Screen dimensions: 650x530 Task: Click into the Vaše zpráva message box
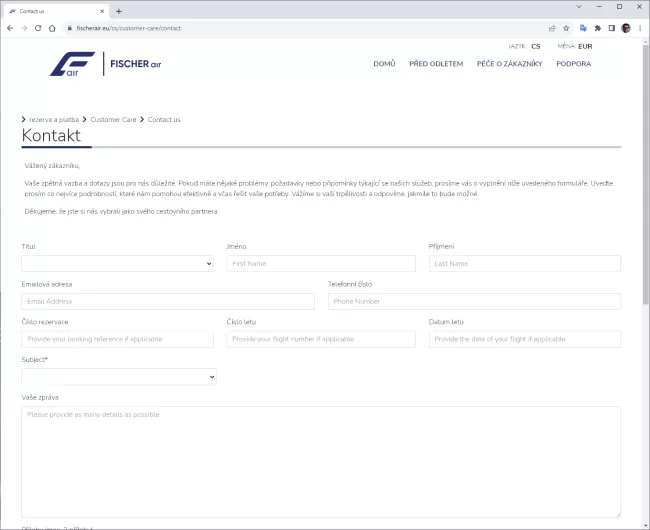tap(320, 460)
